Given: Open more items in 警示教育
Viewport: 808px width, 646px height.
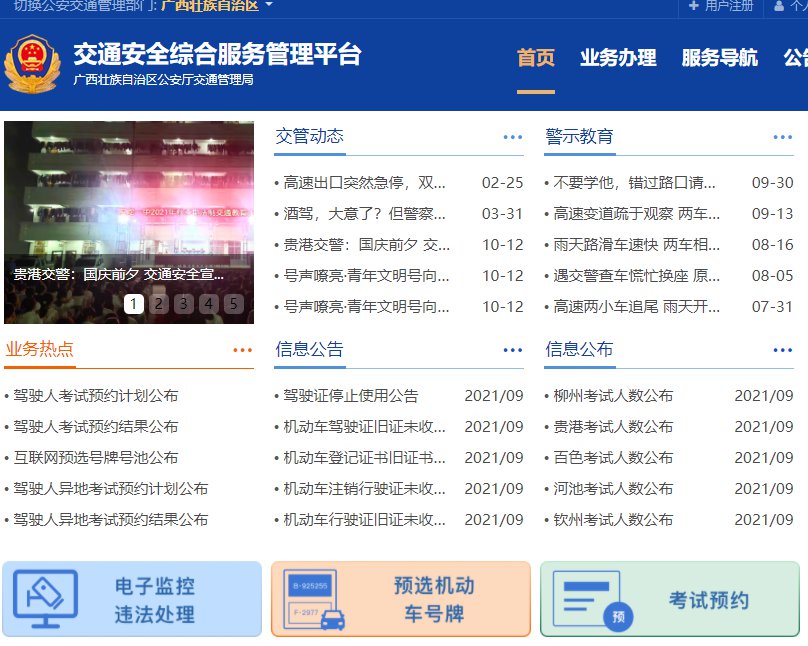Looking at the screenshot, I should 783,137.
